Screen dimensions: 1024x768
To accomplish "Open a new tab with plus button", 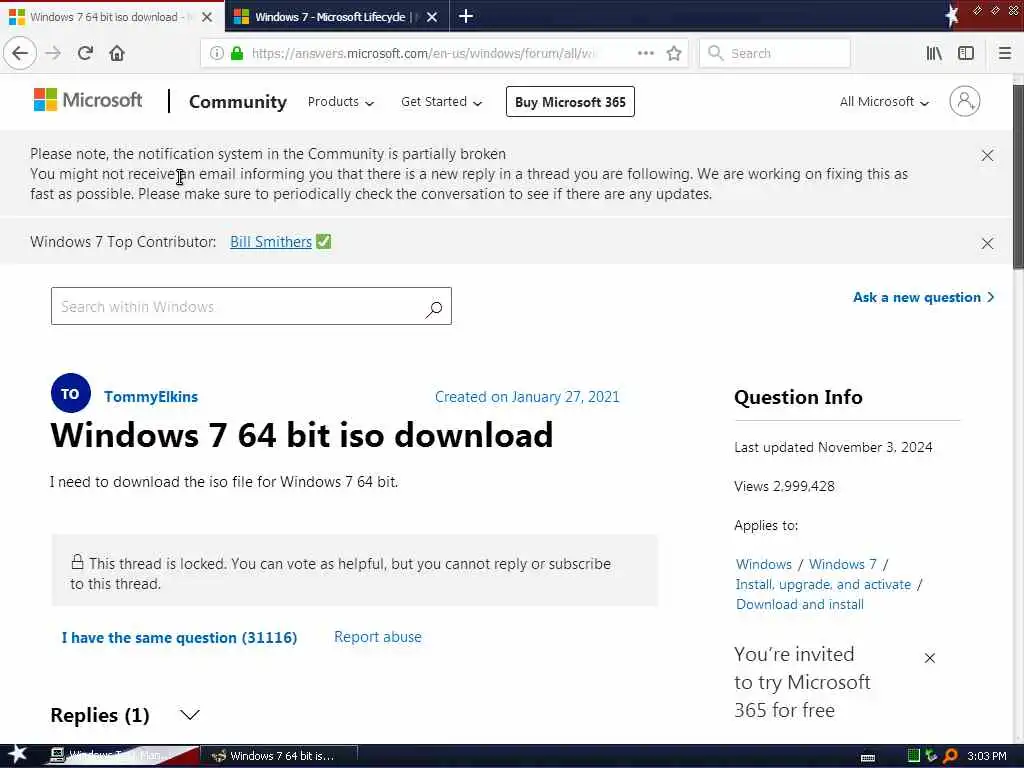I will tap(466, 16).
